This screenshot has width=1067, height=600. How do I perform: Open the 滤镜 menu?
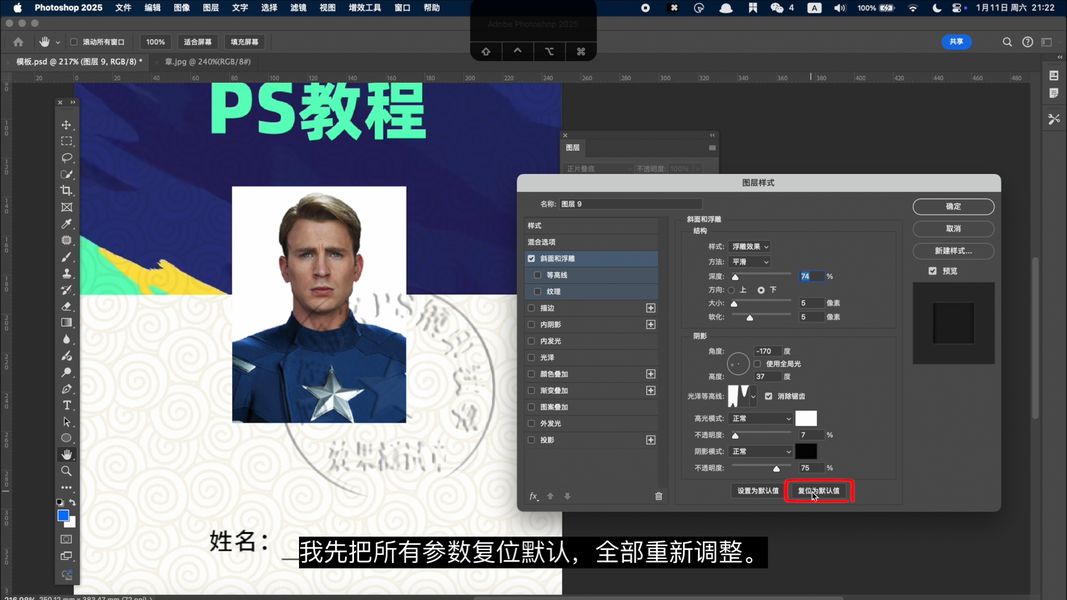(x=299, y=8)
